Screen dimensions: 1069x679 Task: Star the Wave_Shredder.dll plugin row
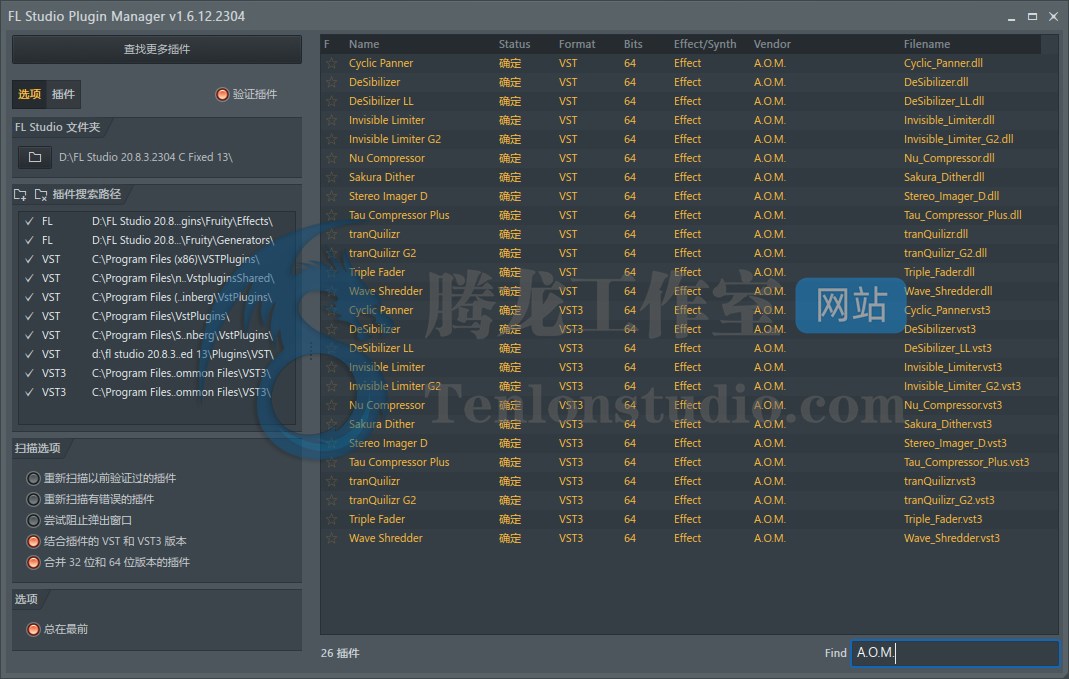(x=331, y=291)
